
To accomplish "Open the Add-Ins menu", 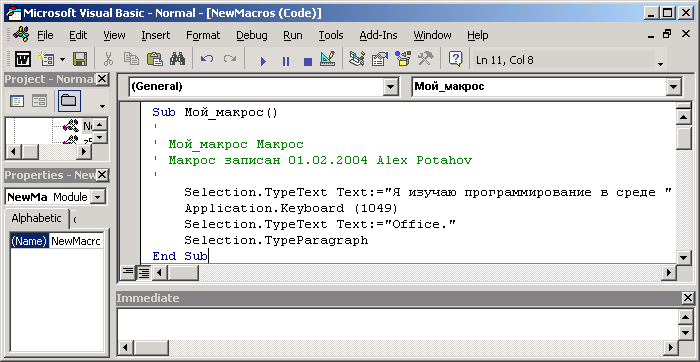I will pos(379,35).
